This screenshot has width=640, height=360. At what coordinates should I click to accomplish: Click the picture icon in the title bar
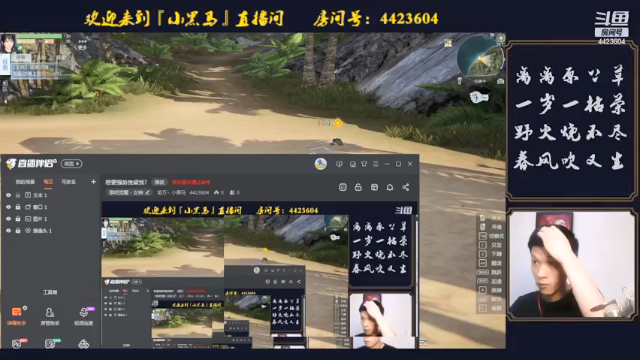pos(353,164)
